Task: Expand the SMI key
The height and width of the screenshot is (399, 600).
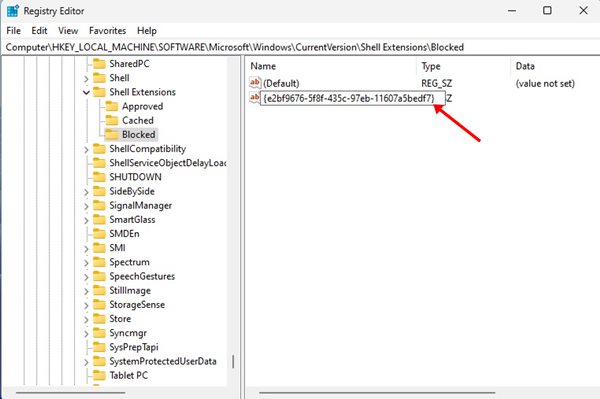Action: coord(86,249)
